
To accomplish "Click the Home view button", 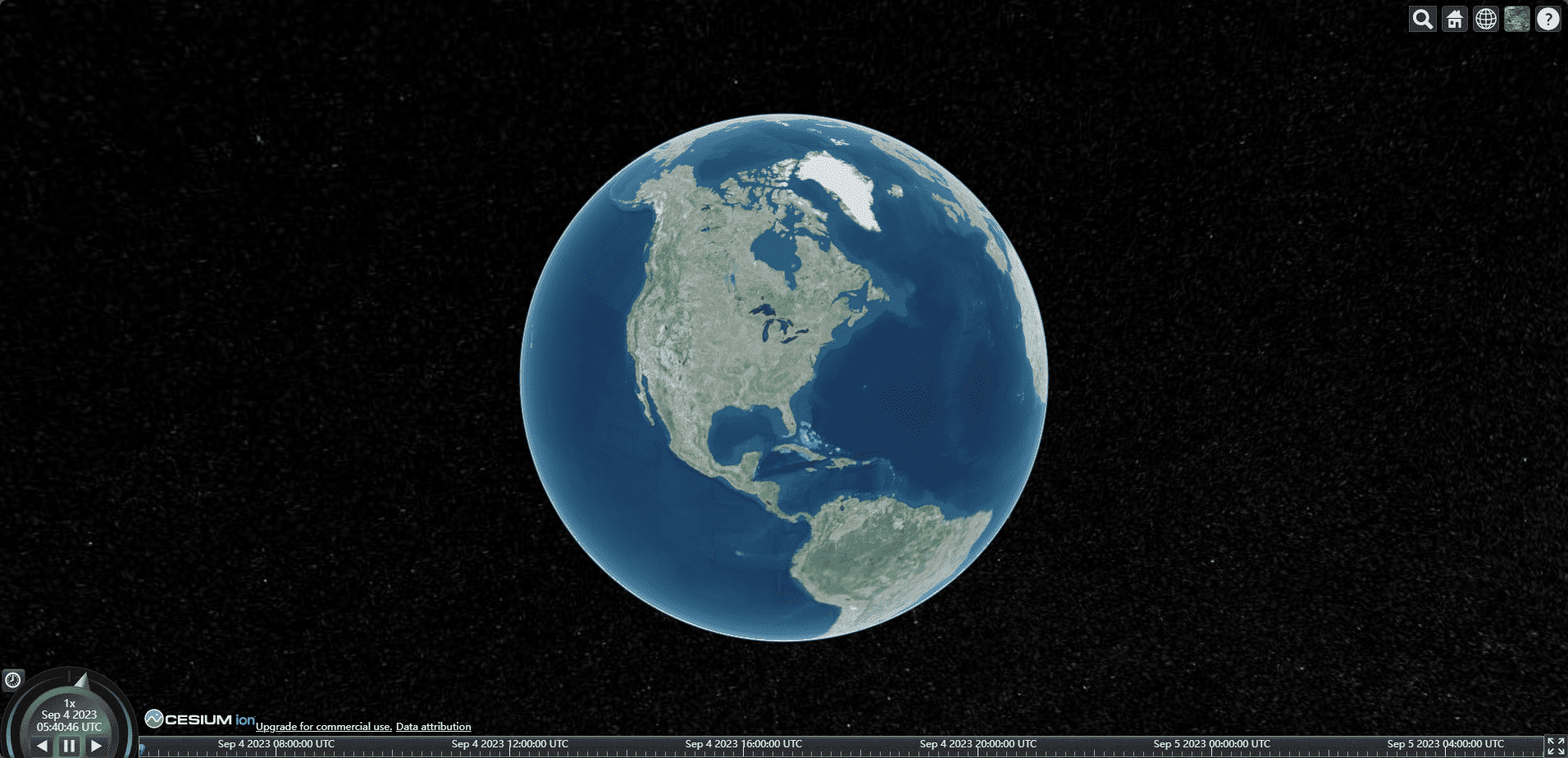I will point(1455,19).
